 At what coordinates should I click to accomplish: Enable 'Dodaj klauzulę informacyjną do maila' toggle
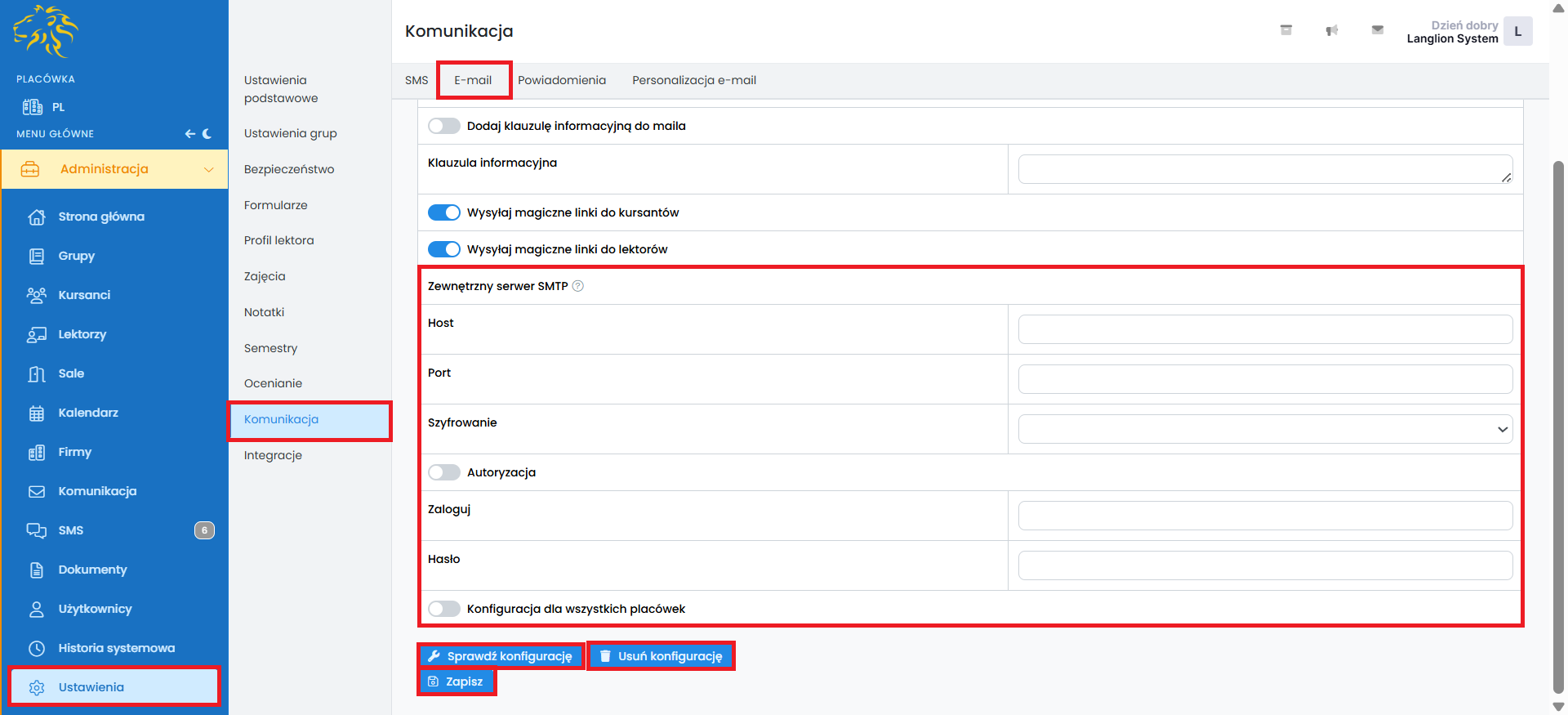pyautogui.click(x=444, y=126)
